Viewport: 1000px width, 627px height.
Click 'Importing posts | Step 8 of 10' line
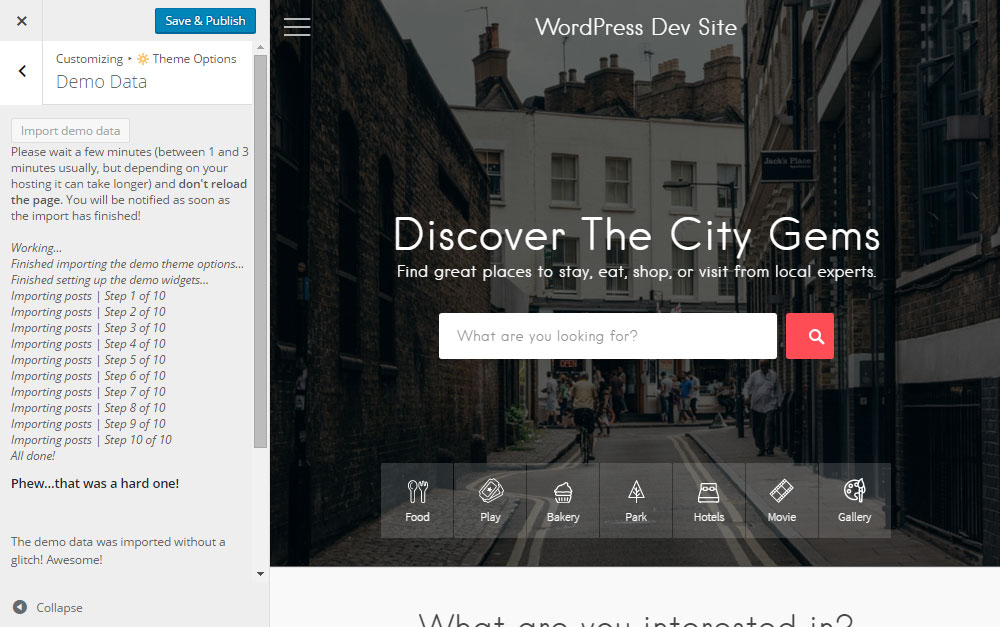88,408
